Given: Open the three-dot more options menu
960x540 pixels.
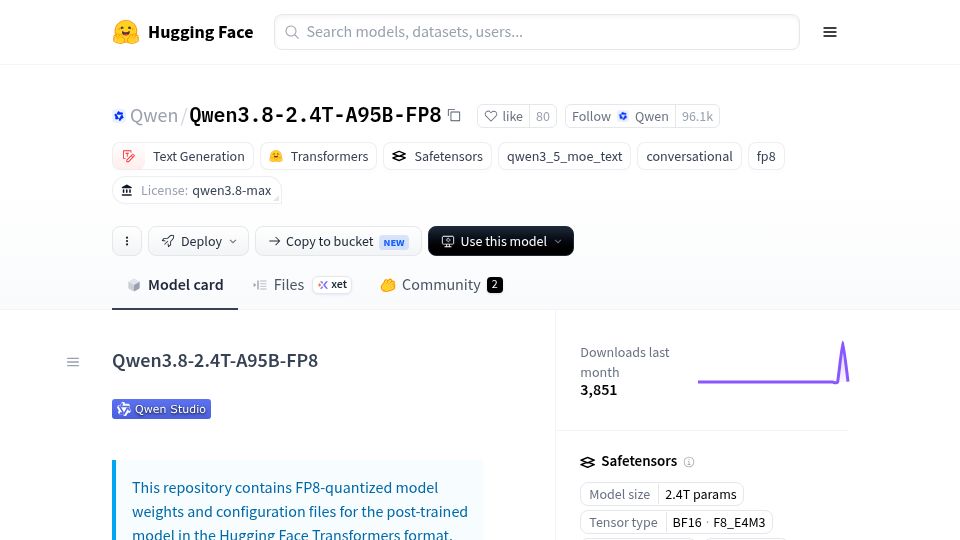Looking at the screenshot, I should pos(127,241).
